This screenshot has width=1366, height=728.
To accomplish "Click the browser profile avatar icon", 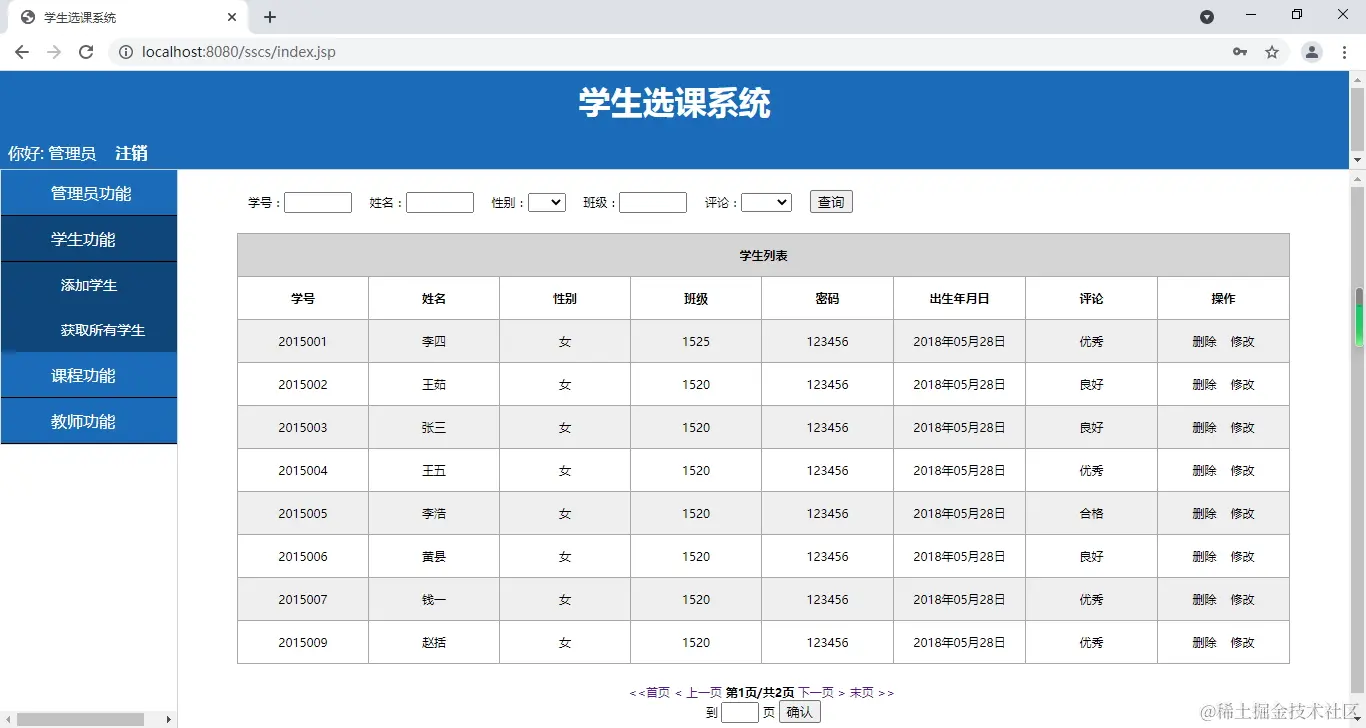I will tap(1311, 51).
